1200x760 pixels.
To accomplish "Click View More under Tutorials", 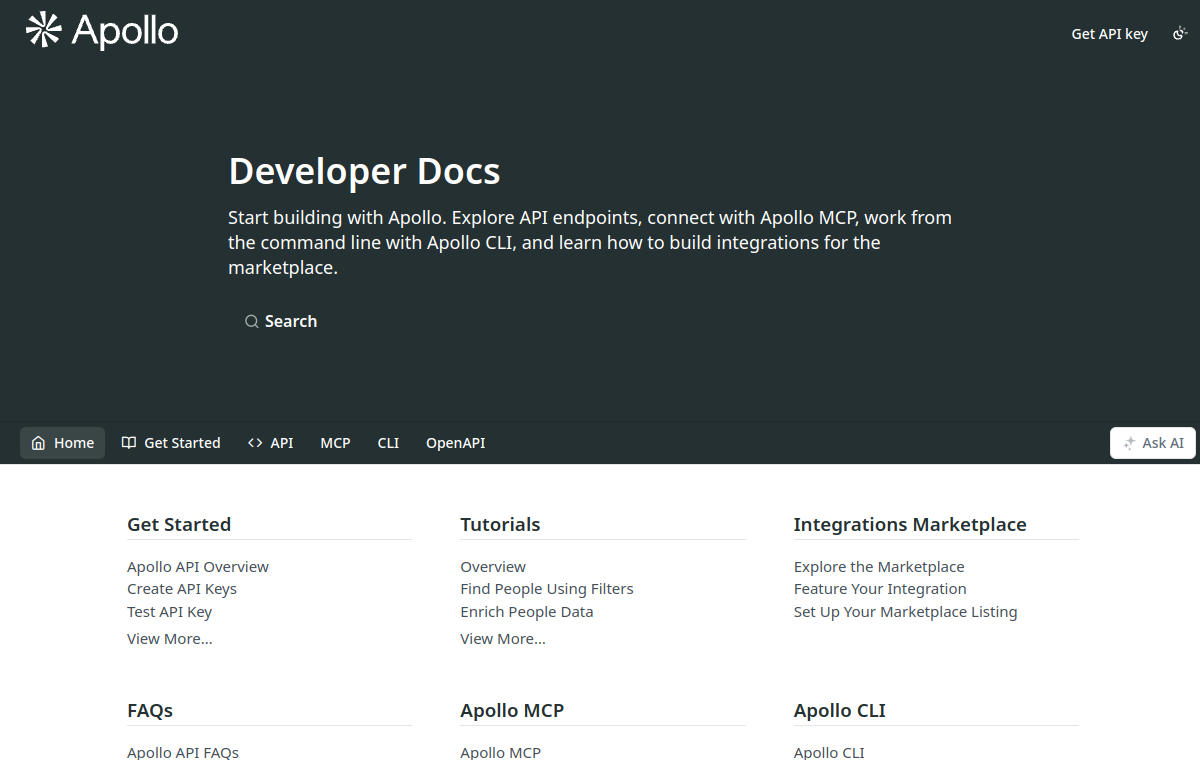I will tap(503, 639).
